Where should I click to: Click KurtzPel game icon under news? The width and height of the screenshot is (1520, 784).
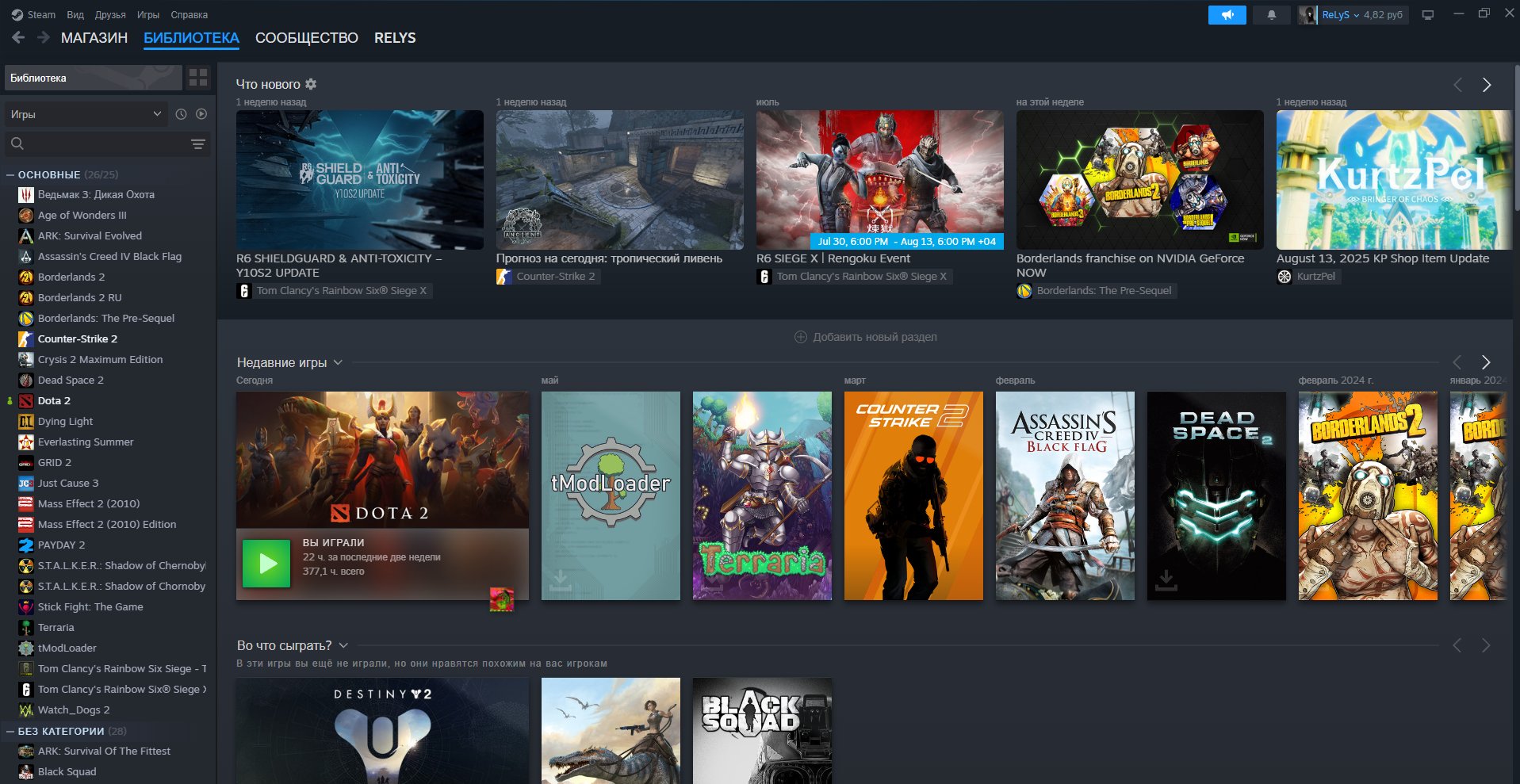pos(1285,277)
